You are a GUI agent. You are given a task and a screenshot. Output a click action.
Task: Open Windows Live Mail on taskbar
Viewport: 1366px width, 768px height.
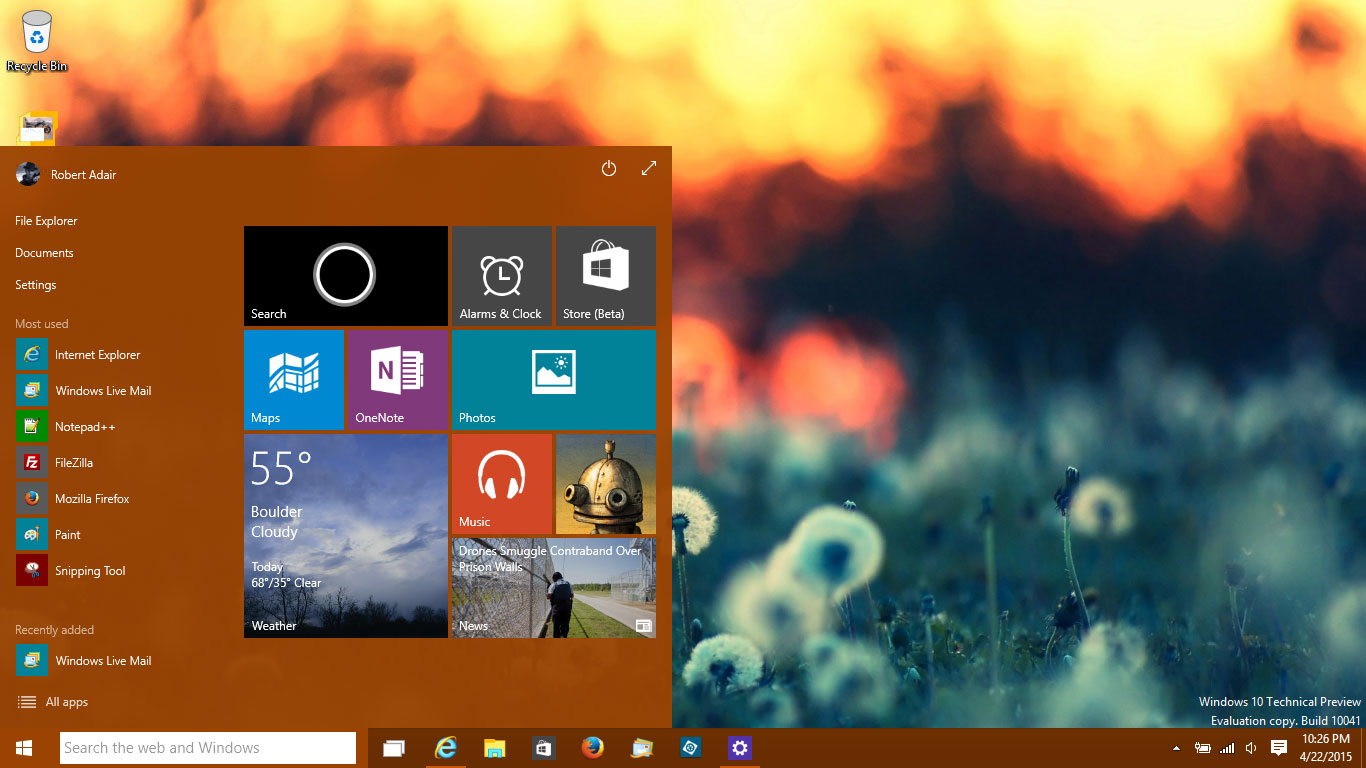641,748
